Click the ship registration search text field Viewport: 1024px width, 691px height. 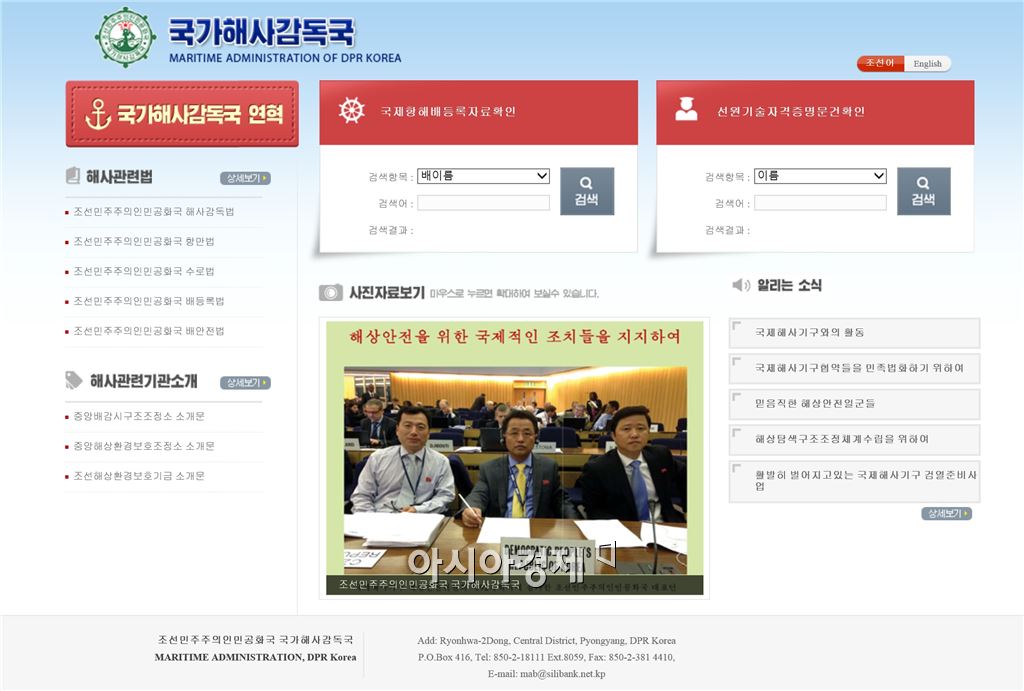point(483,203)
